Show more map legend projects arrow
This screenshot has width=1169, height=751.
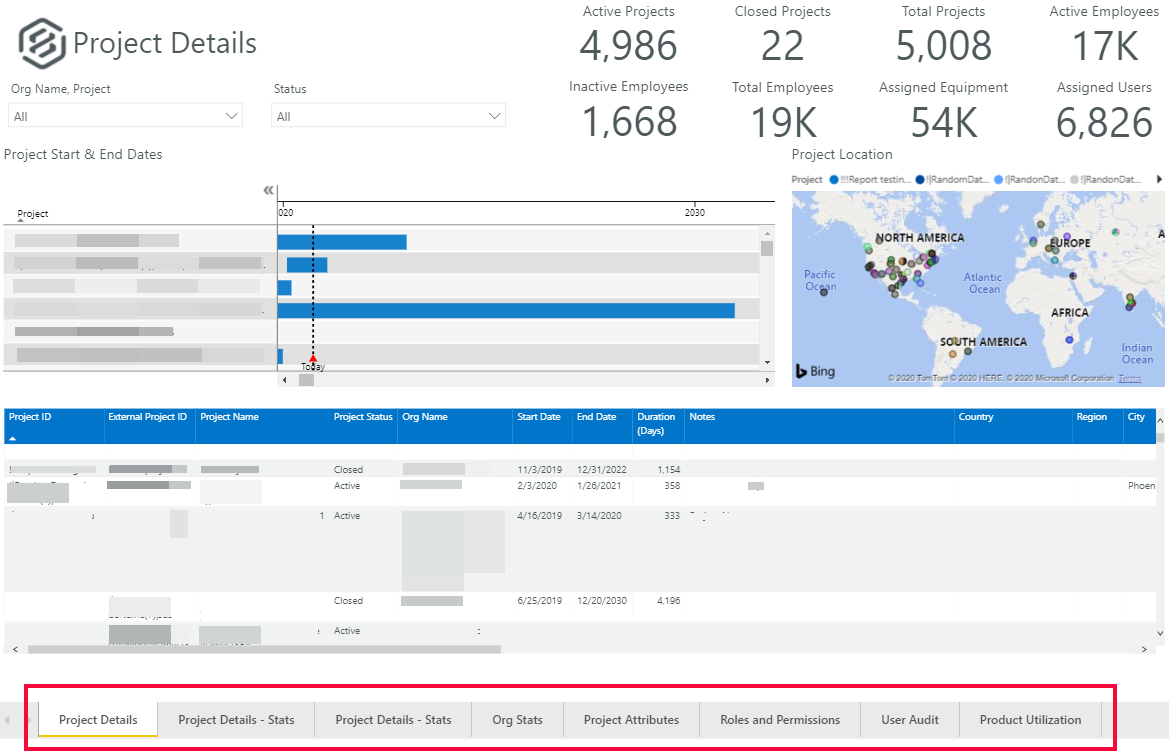[x=1159, y=179]
